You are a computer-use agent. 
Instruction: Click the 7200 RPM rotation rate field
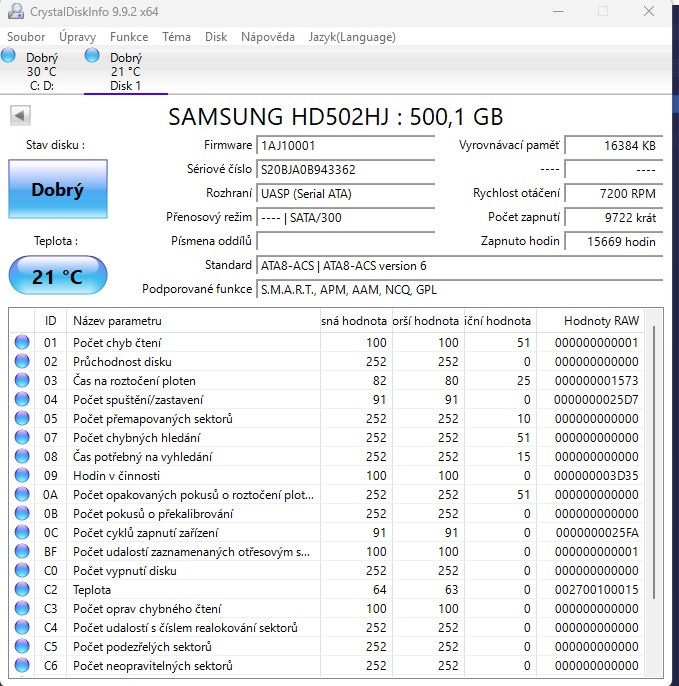click(x=614, y=193)
